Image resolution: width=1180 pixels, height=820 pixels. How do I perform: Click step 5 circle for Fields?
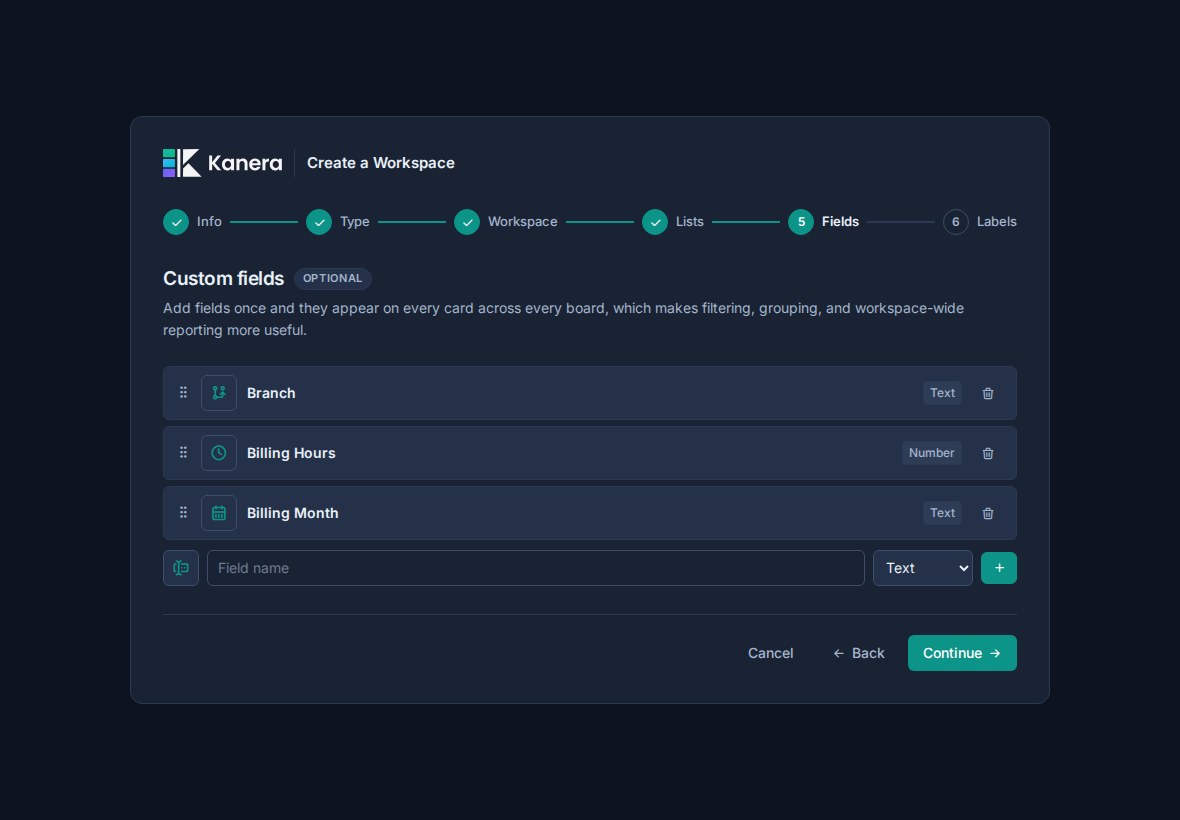click(x=801, y=222)
